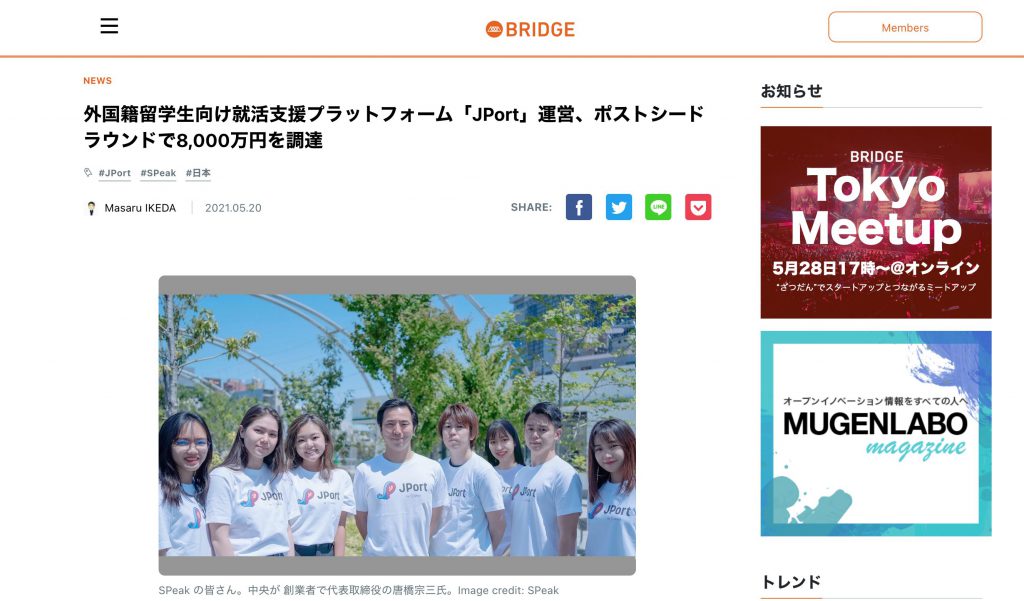Open Masaru IKEDA author page
Viewport: 1024px width, 601px height.
coord(140,208)
